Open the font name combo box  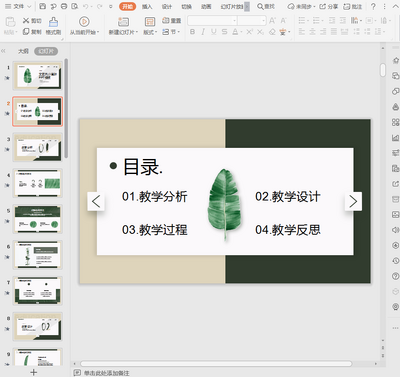point(212,21)
